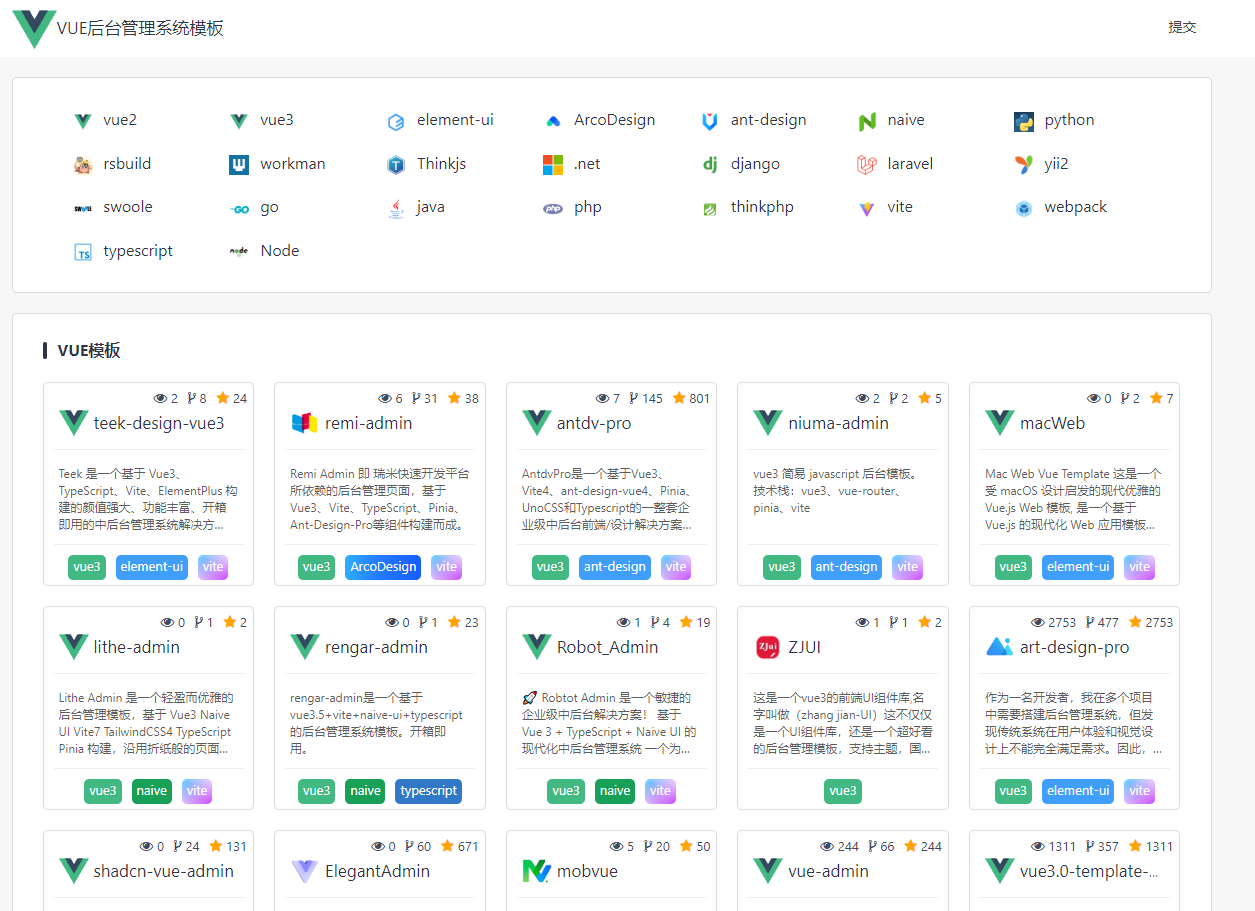Select the webpack category filter
This screenshot has height=911, width=1255.
[1075, 207]
